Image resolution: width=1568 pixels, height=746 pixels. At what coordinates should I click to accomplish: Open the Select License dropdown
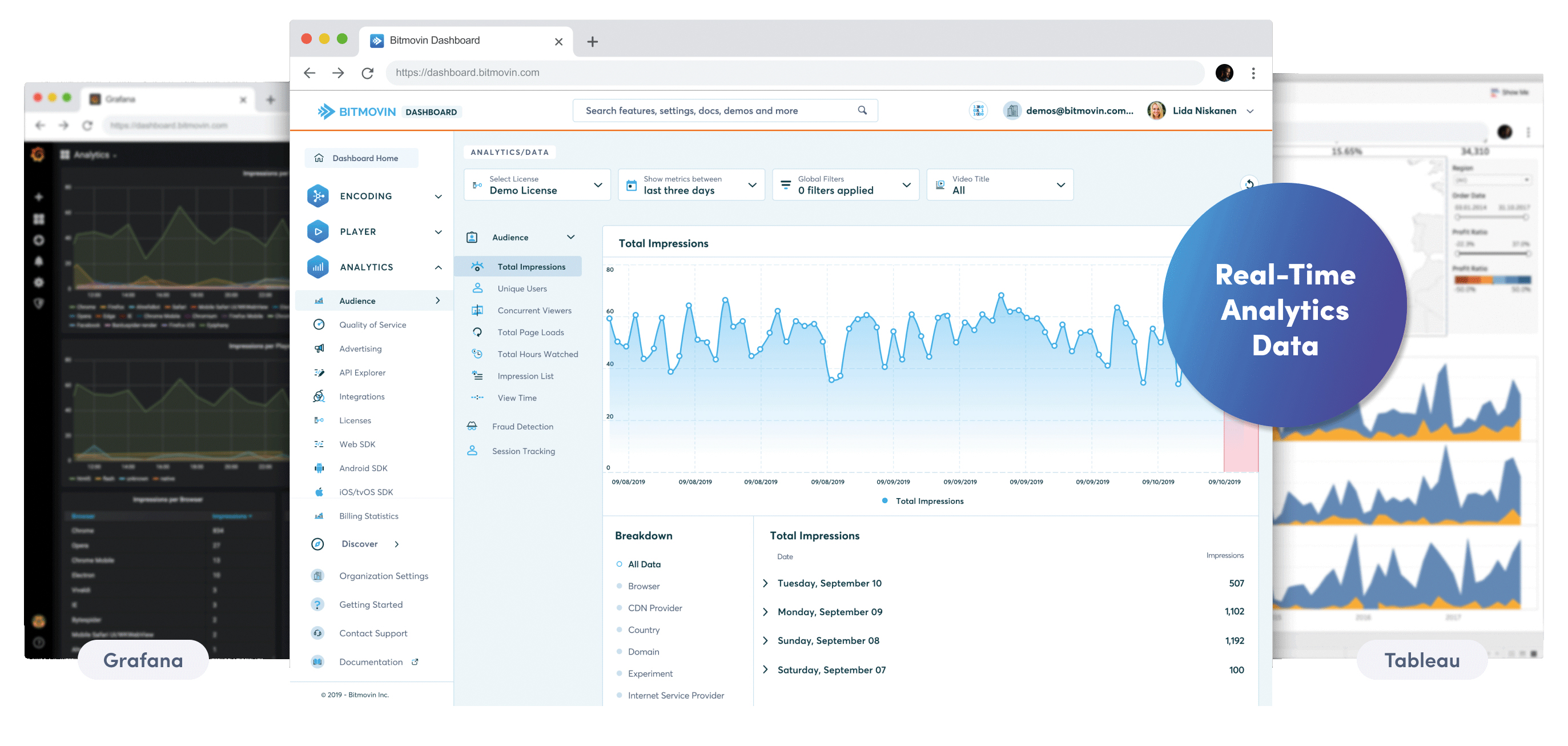tap(537, 185)
